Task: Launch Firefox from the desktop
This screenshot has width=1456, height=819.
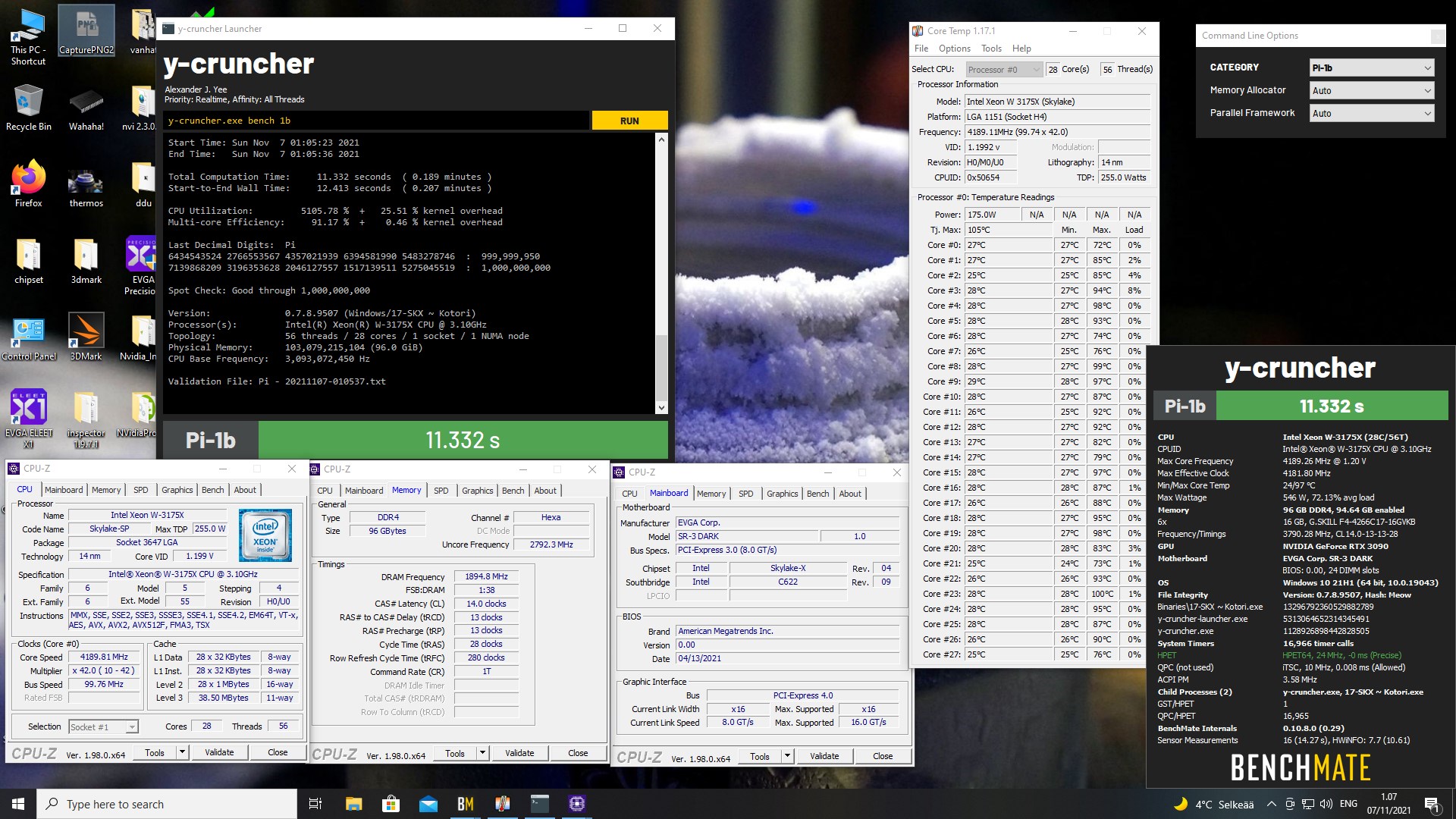Action: click(28, 183)
